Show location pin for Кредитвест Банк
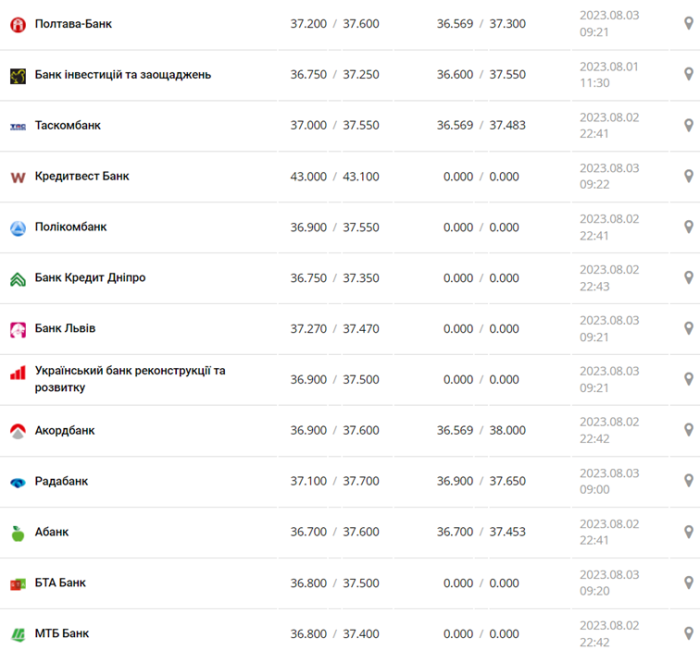Image resolution: width=700 pixels, height=650 pixels. (688, 176)
